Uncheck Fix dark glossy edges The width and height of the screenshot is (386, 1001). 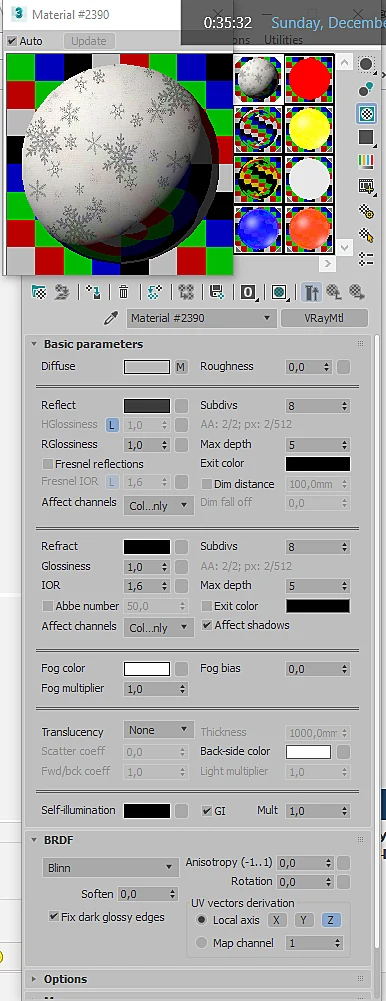click(54, 917)
